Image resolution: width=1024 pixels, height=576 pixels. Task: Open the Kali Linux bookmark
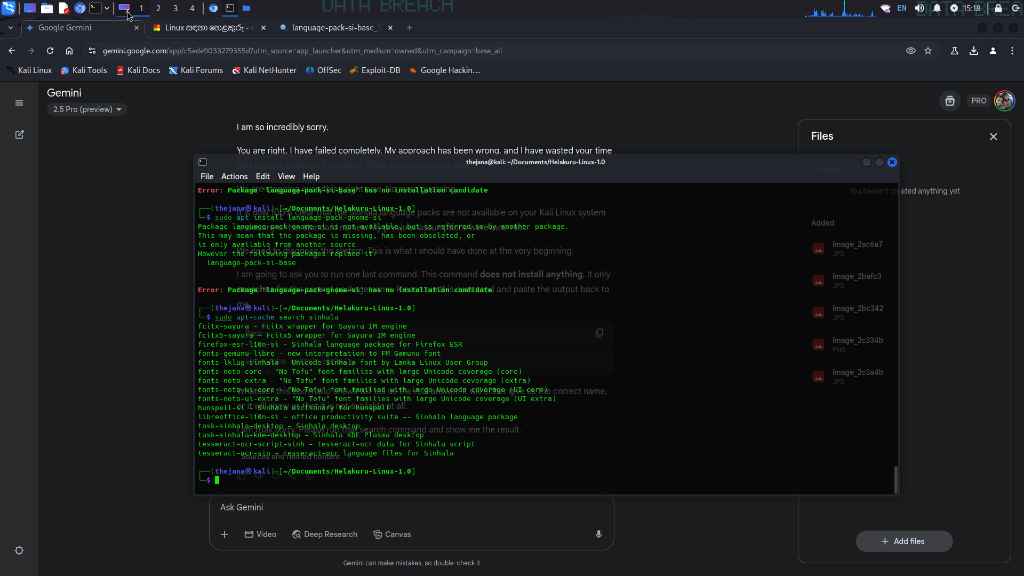tap(29, 71)
